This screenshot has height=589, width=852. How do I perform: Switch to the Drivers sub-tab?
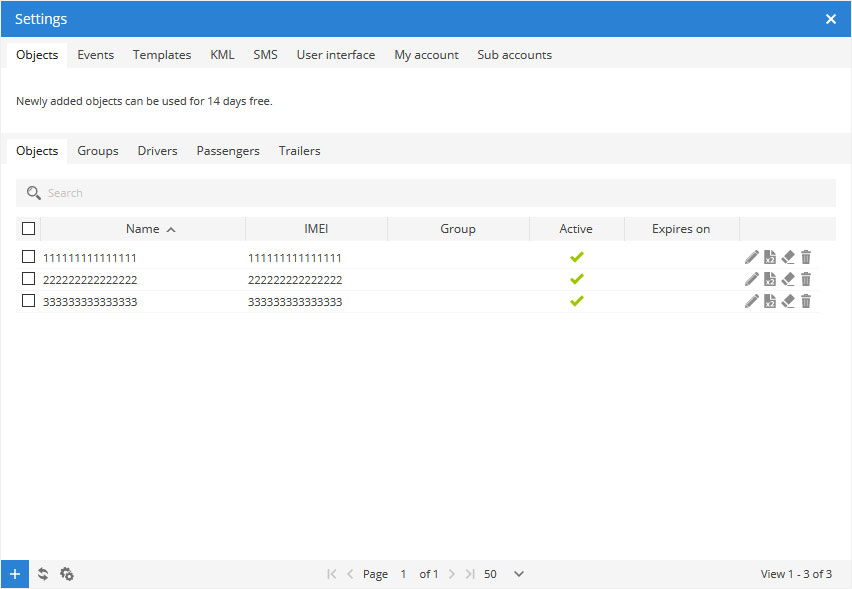point(158,151)
